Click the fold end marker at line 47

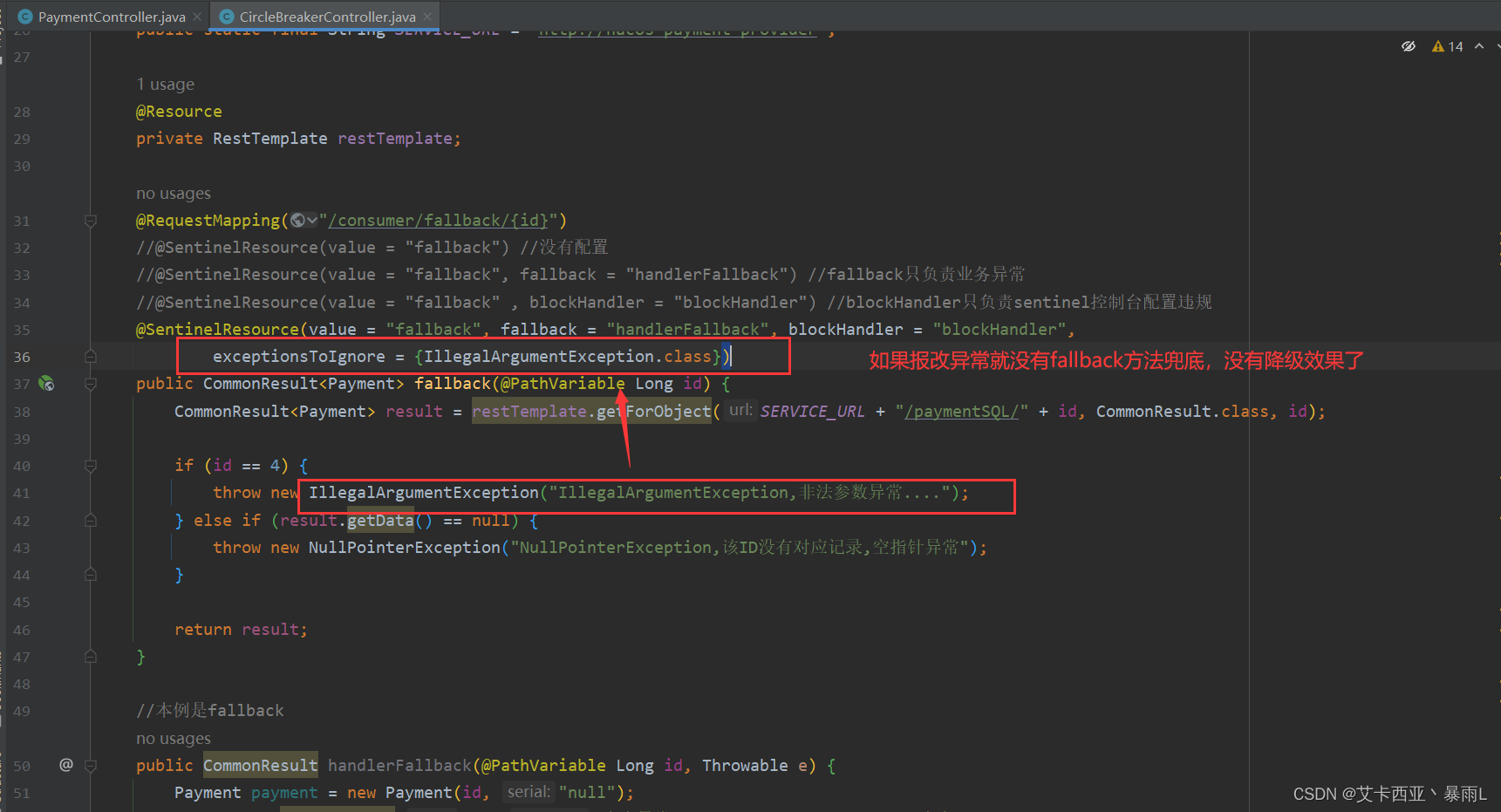(x=90, y=657)
